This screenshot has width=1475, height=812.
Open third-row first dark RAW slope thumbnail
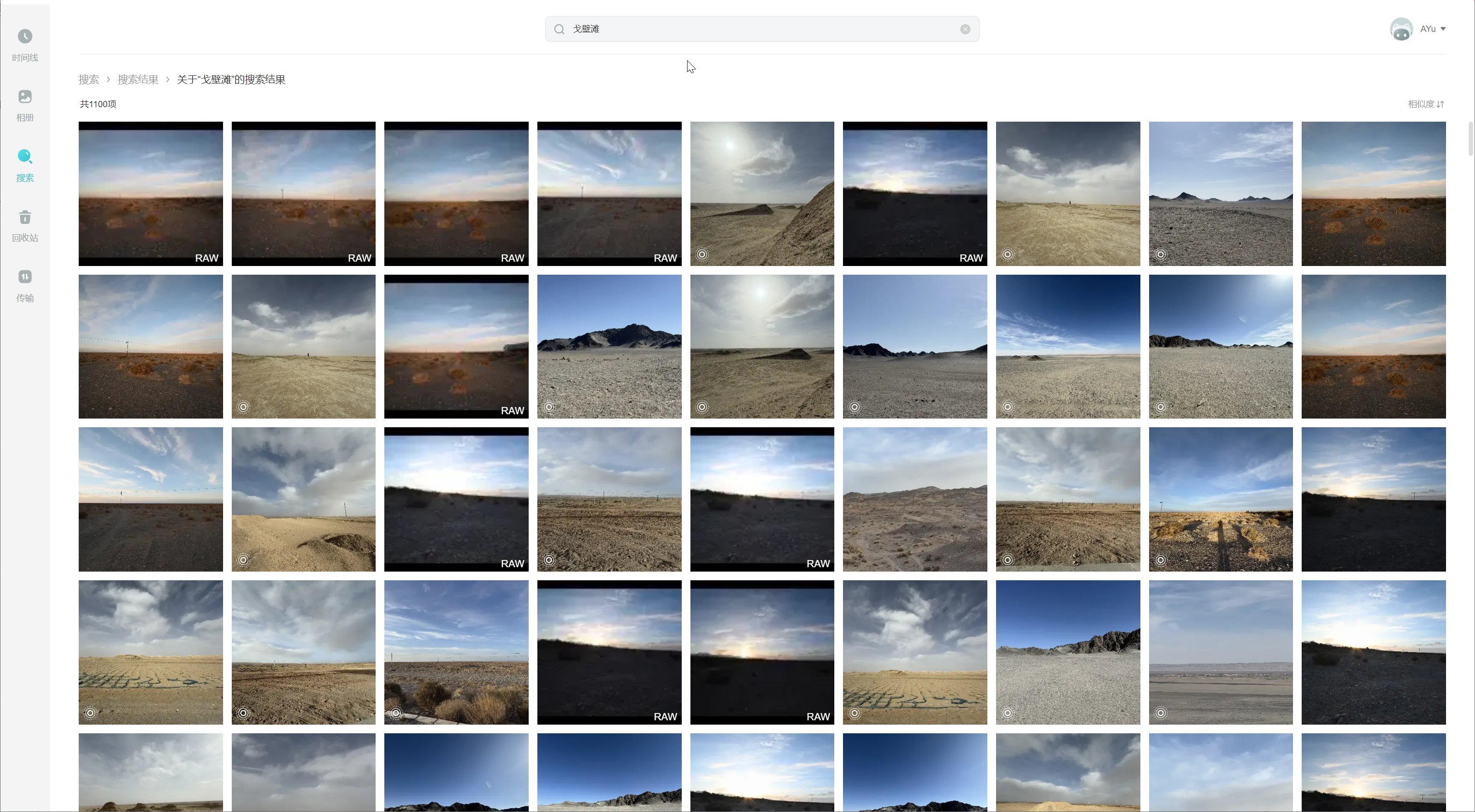(x=456, y=499)
